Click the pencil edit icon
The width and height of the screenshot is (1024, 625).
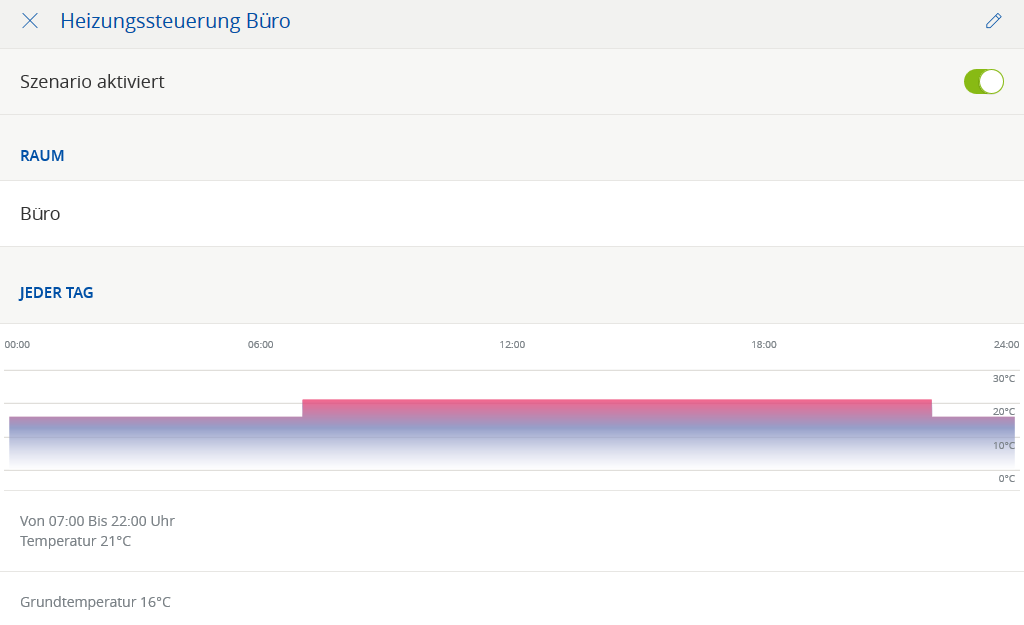pyautogui.click(x=993, y=21)
